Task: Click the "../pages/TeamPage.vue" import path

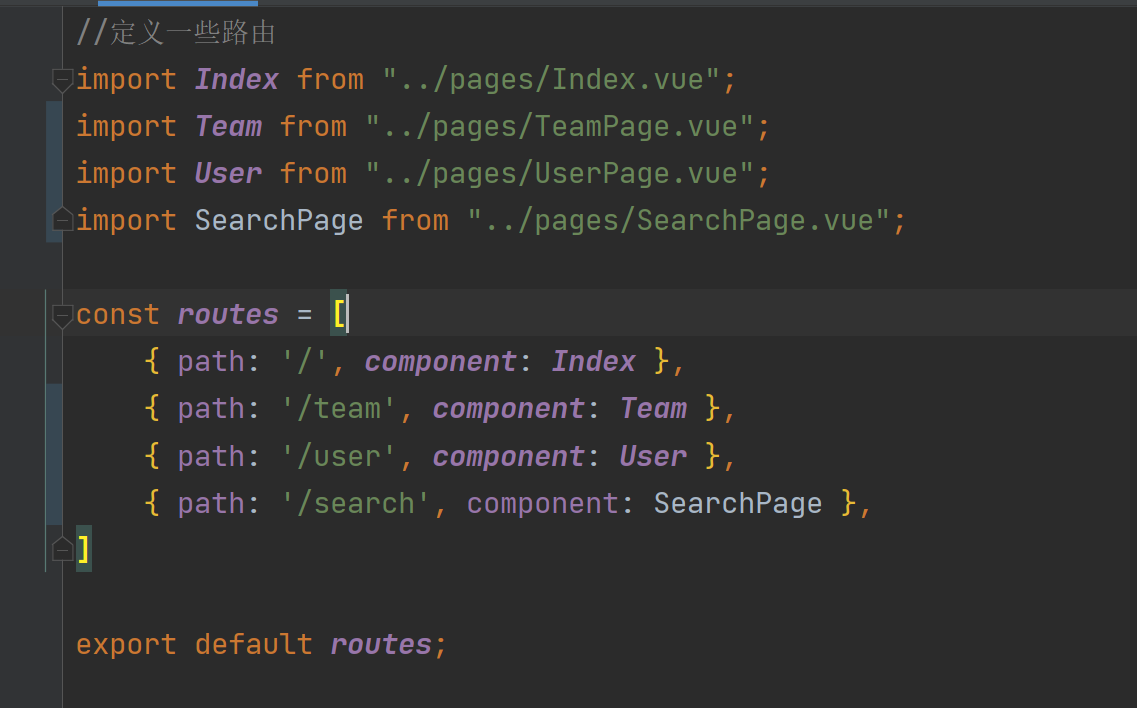Action: pyautogui.click(x=559, y=126)
